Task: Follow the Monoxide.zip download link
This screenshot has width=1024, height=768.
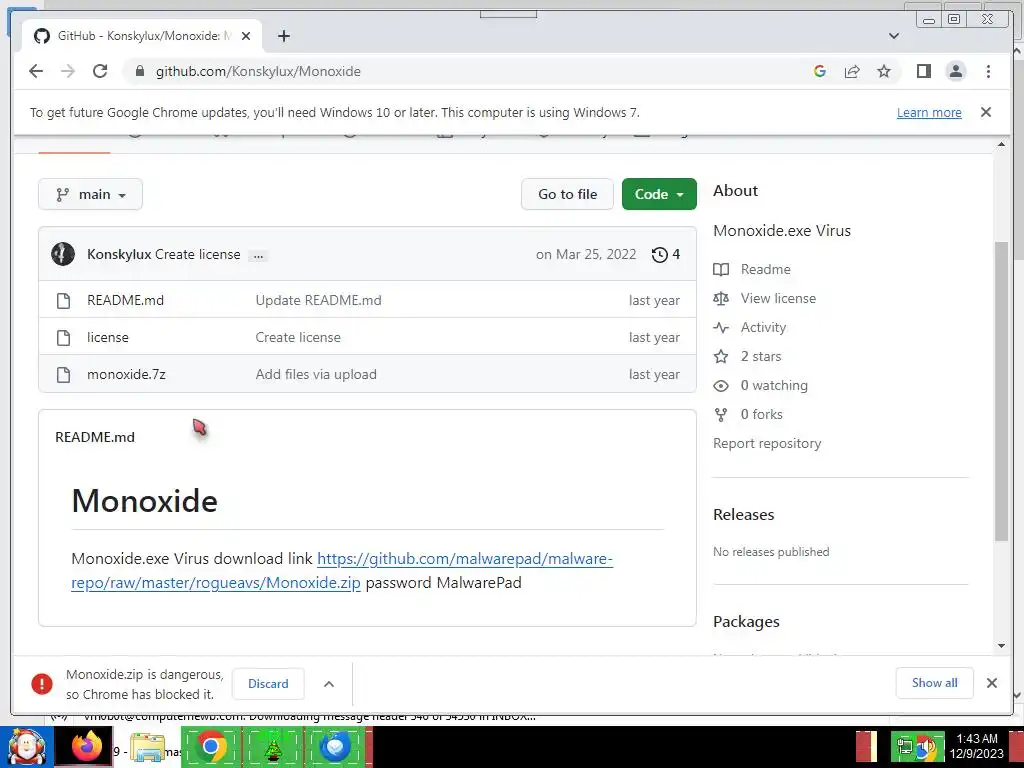Action: point(342,570)
